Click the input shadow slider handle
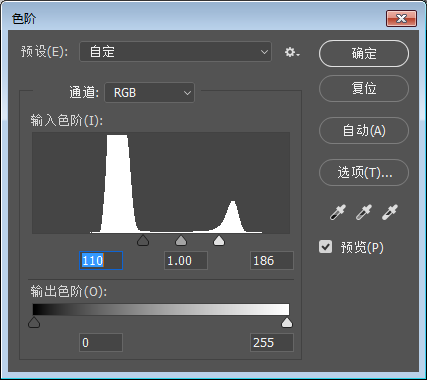427x380 pixels. point(143,240)
